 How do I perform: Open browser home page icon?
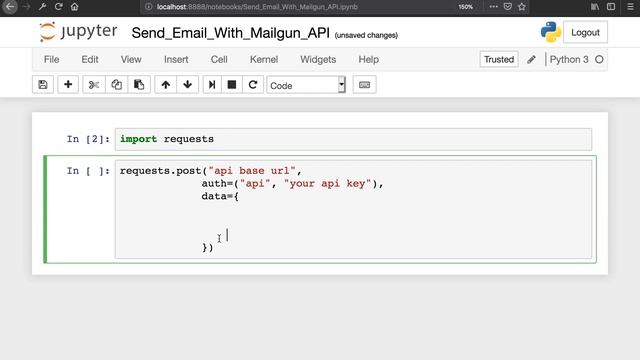pos(74,7)
